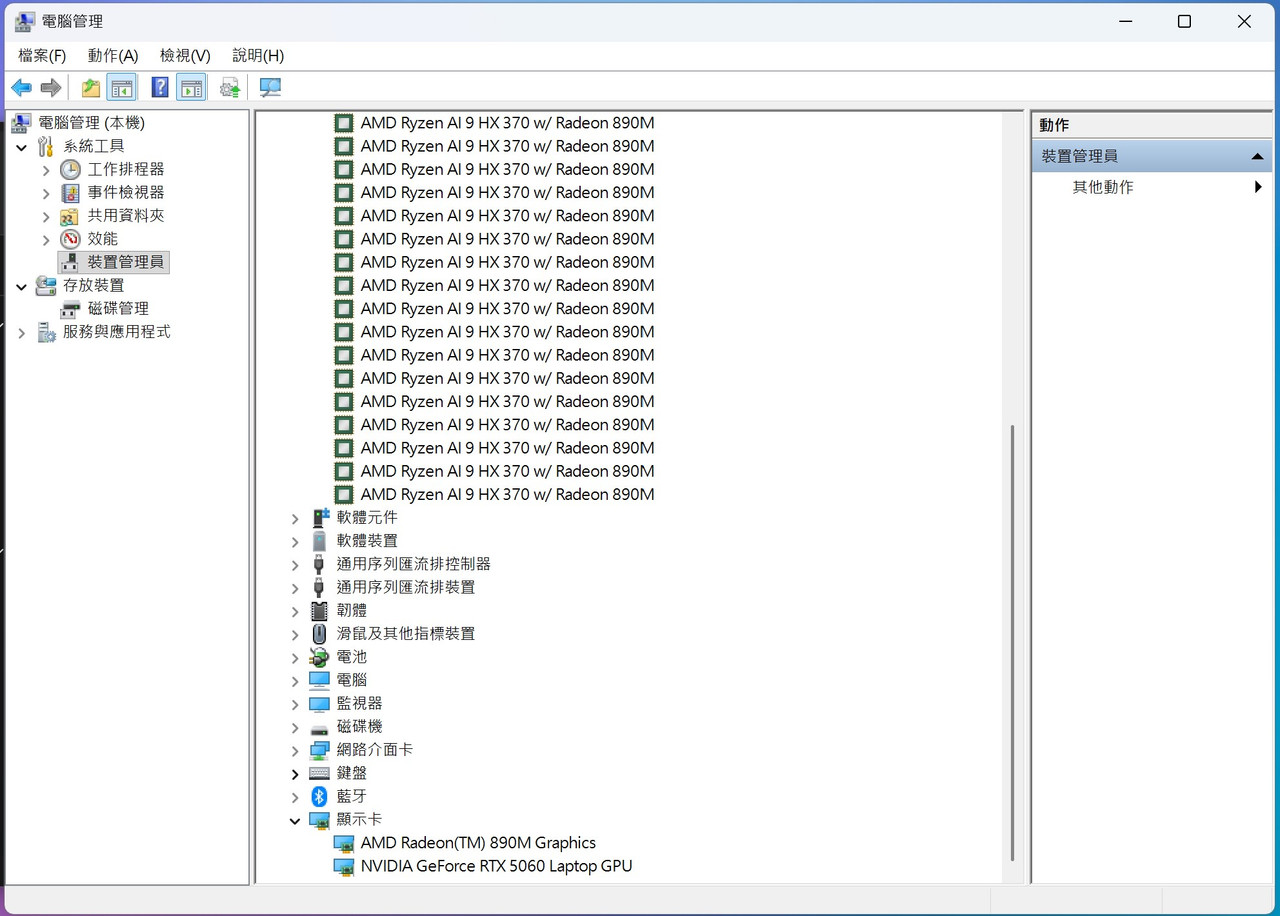
Task: Click the 事件檢視器 icon
Action: click(70, 192)
